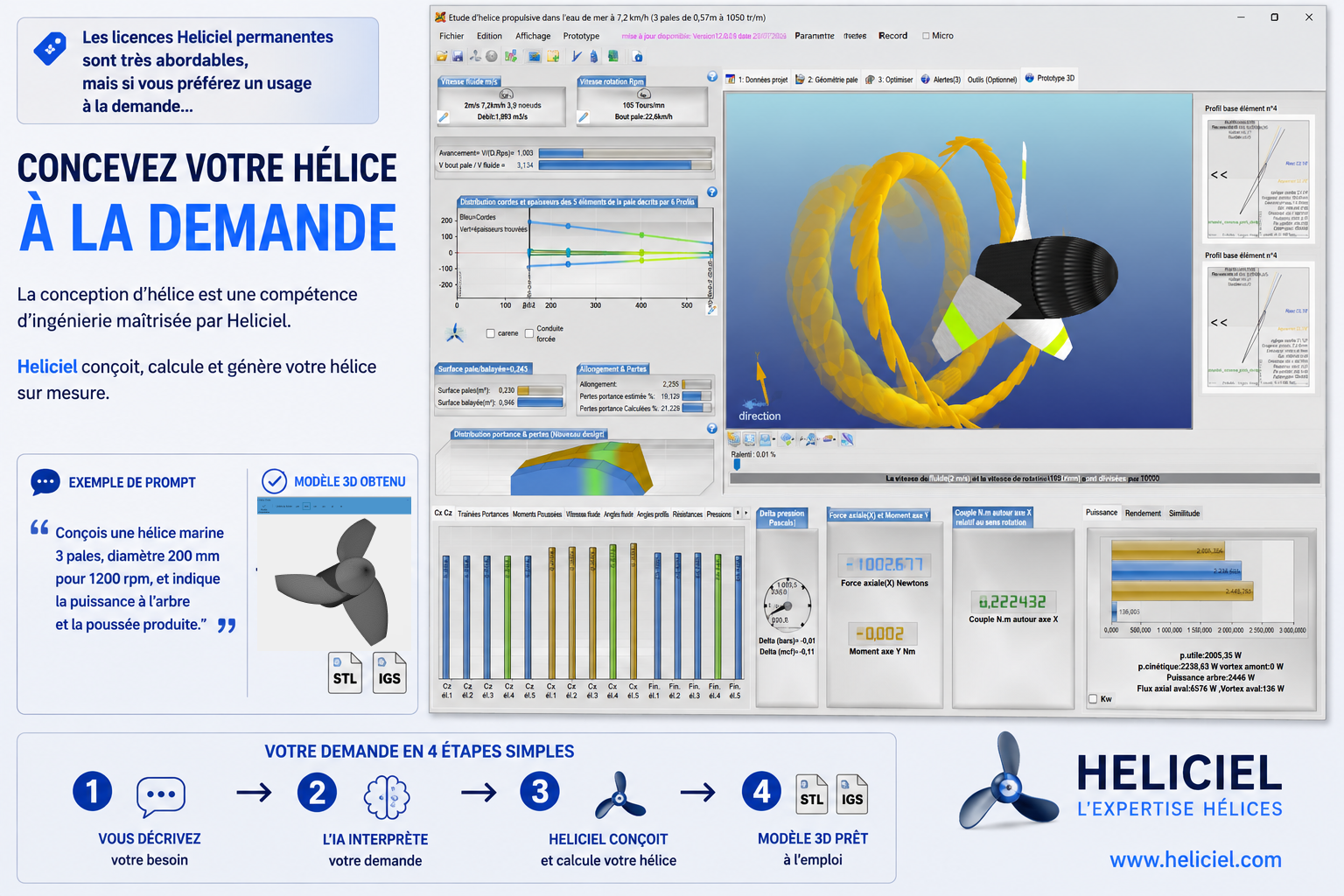Enable the carene checkbox
Viewport: 1344px width, 896px height.
tap(491, 333)
